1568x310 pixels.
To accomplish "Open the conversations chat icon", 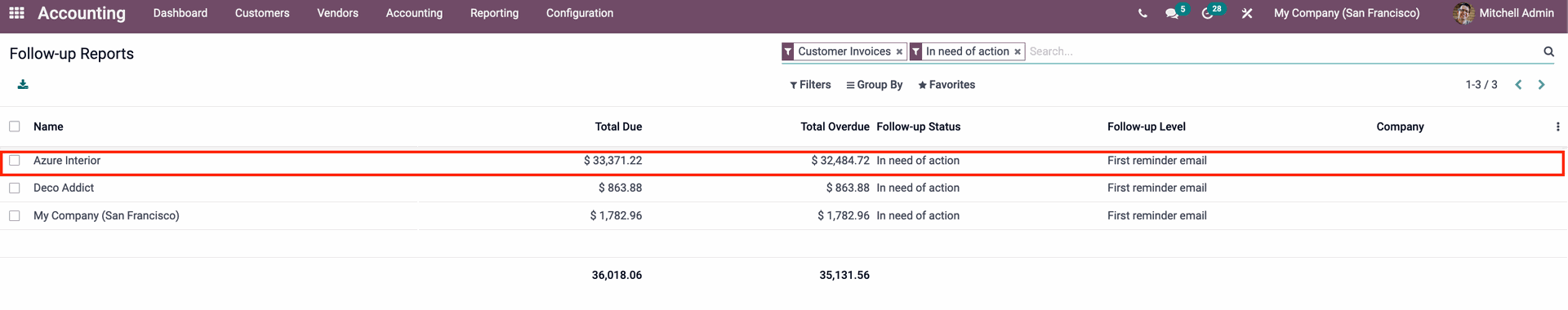I will pyautogui.click(x=1172, y=13).
